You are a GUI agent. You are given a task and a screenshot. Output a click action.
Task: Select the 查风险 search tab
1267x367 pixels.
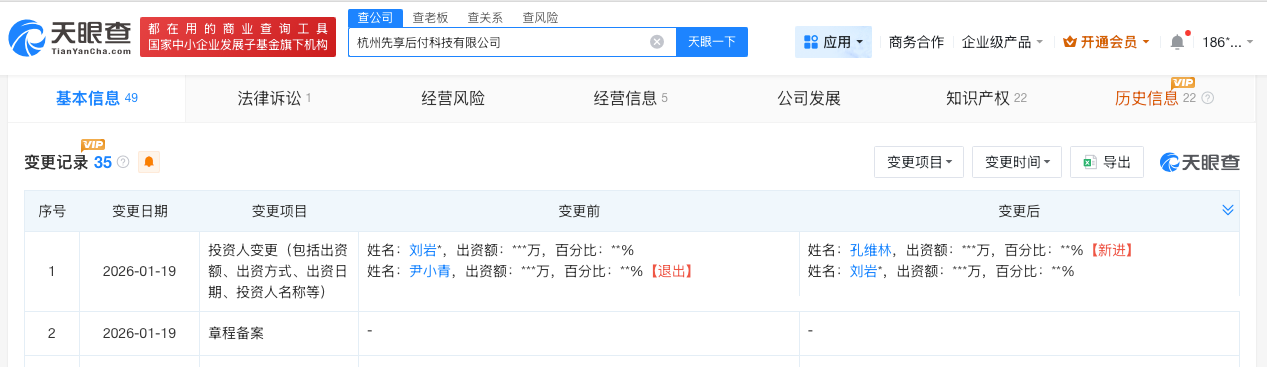pos(540,18)
